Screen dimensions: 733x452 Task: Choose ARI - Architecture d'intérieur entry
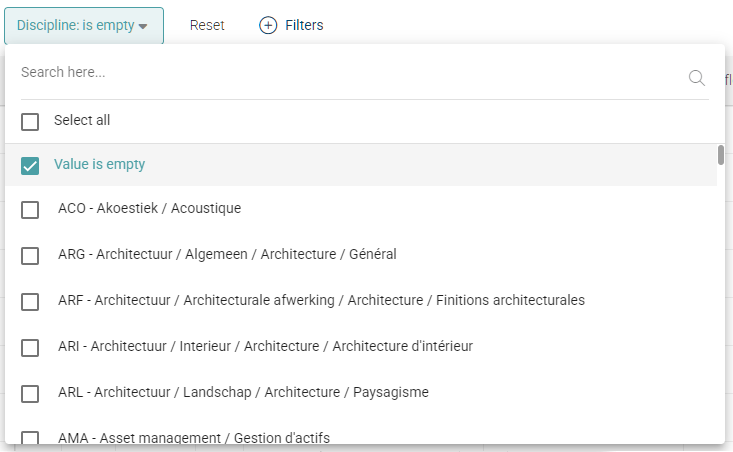265,346
